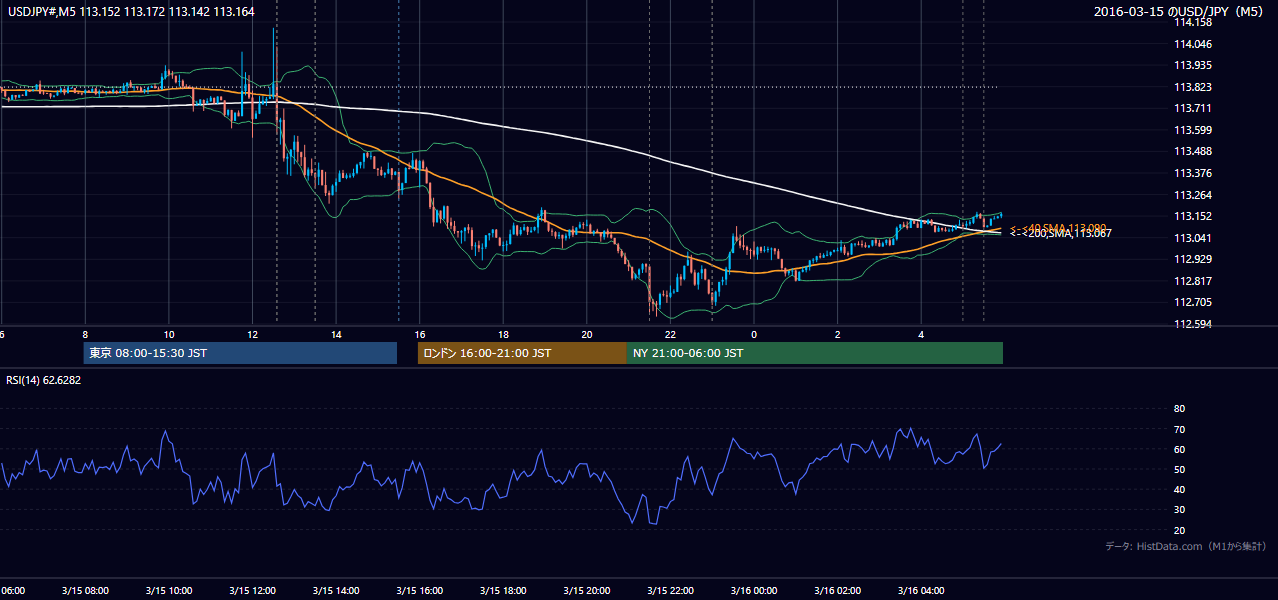Click the HistData.com data source note
The width and height of the screenshot is (1278, 600).
1186,546
